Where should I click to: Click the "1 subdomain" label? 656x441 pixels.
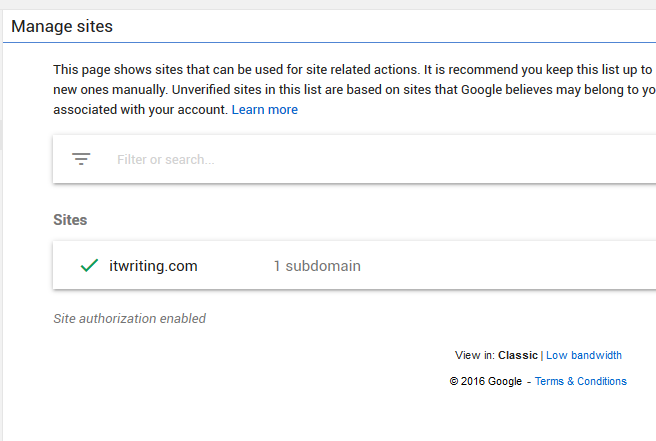pyautogui.click(x=317, y=266)
